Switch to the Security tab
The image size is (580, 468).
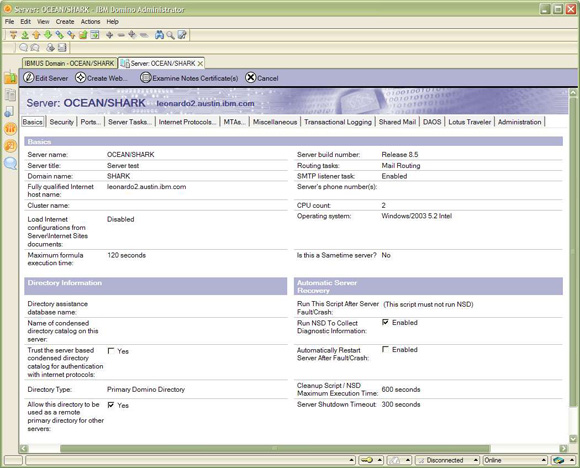(x=61, y=122)
